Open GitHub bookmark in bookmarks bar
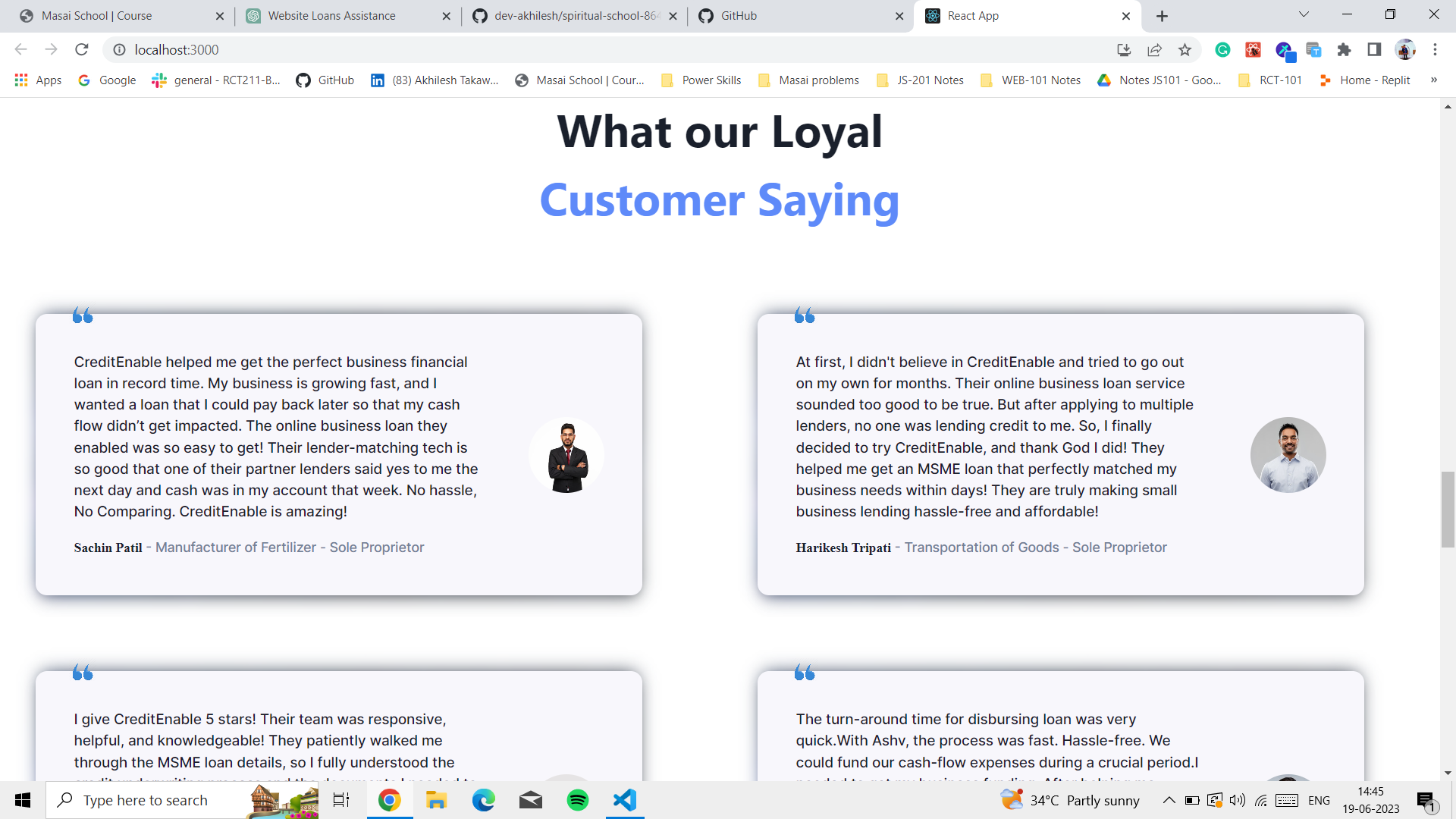The image size is (1456, 819). point(325,80)
